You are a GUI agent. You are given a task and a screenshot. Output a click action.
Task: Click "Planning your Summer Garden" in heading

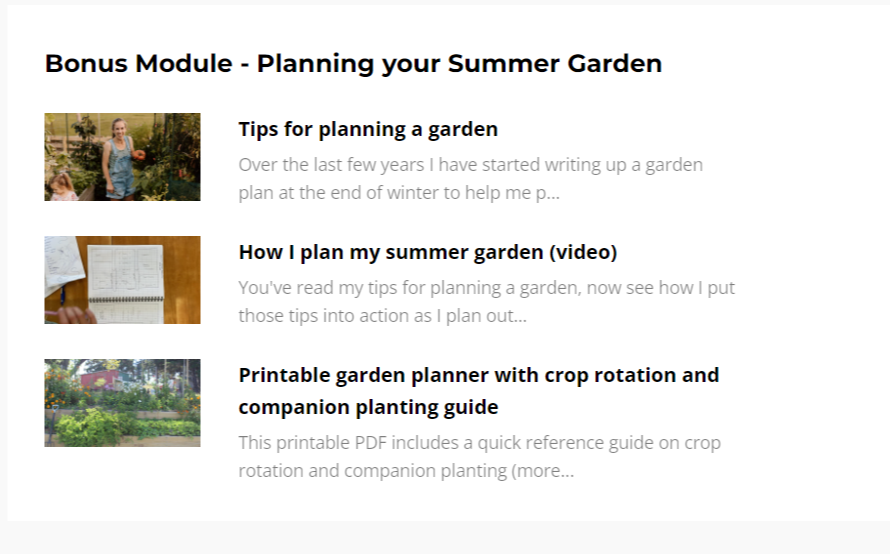click(x=459, y=64)
